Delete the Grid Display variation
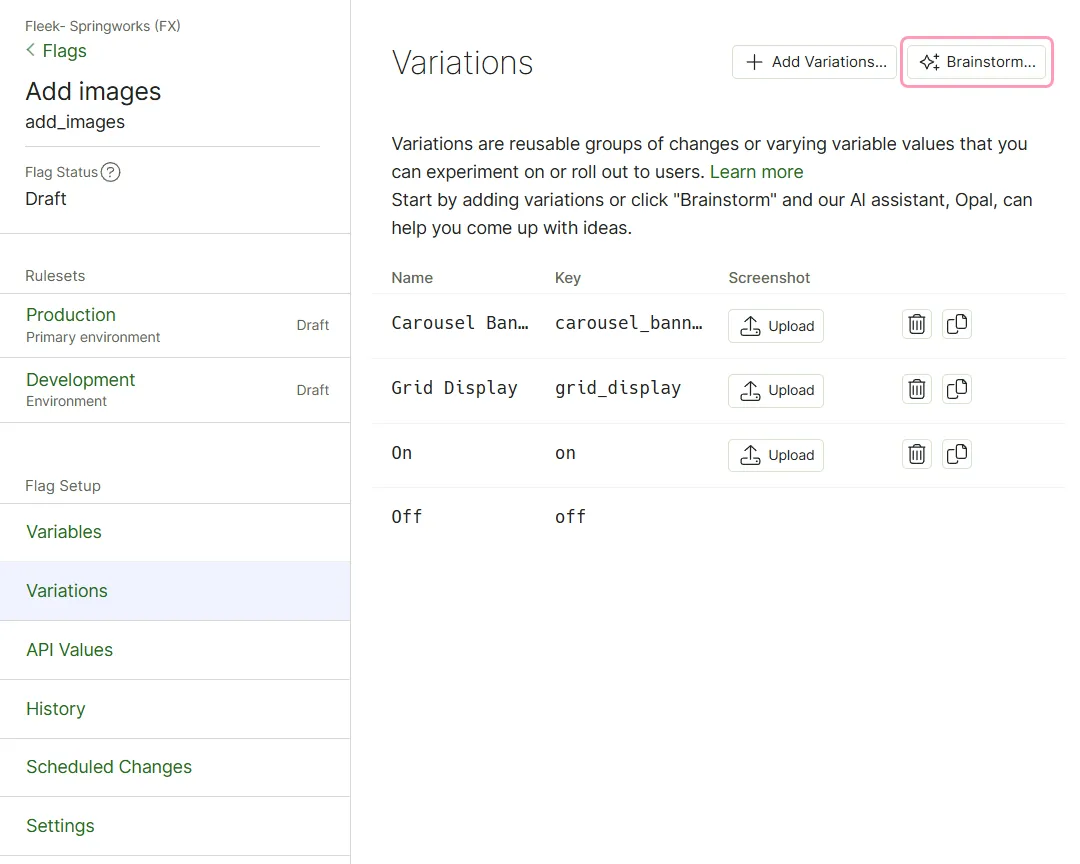Screen dimensions: 1080x864 [x=917, y=389]
